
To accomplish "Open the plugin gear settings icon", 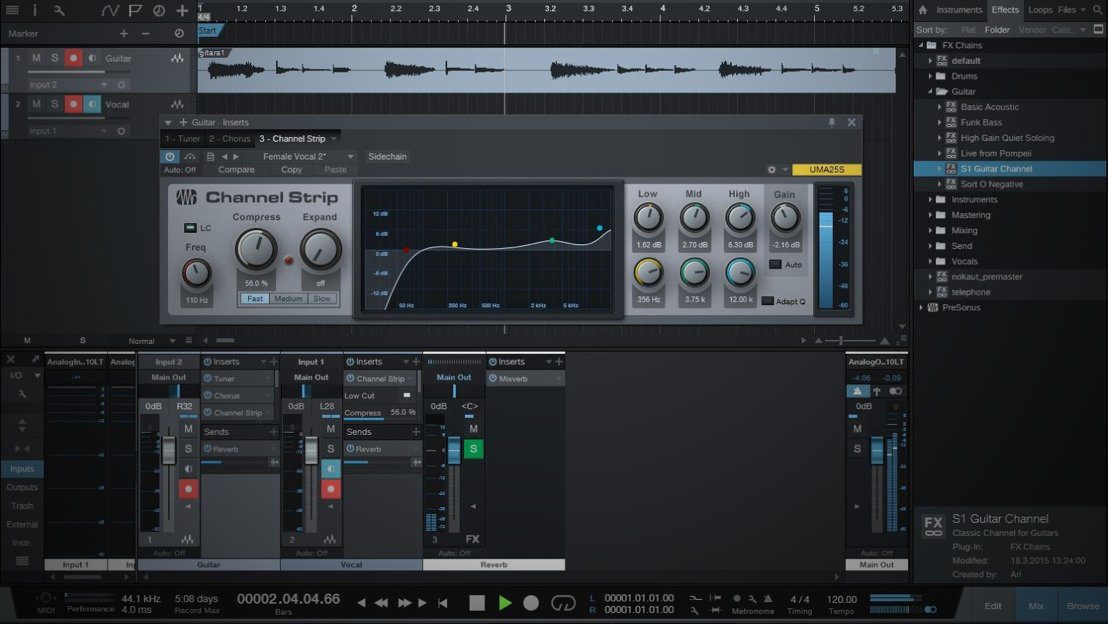I will coord(772,170).
